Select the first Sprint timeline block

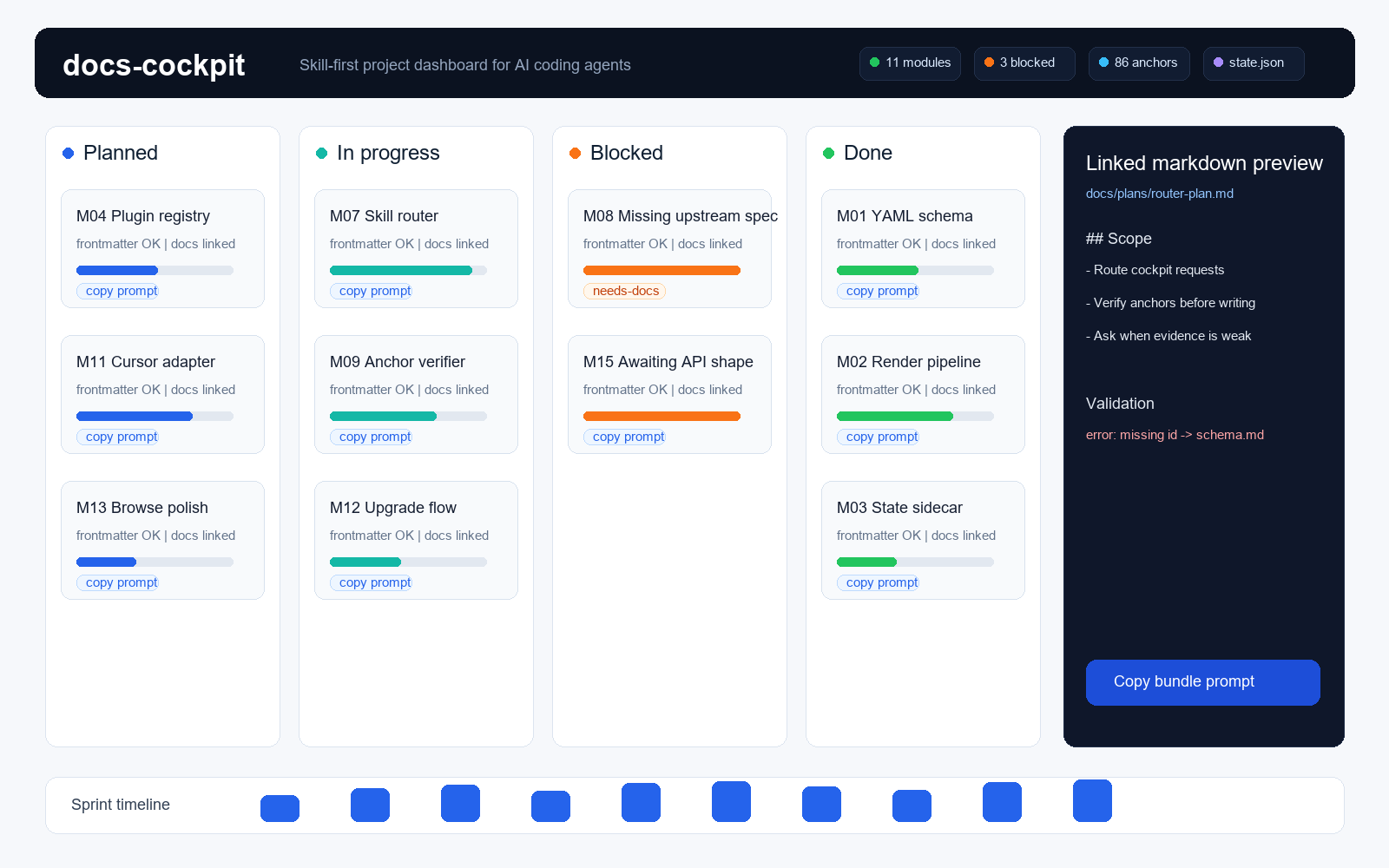pyautogui.click(x=280, y=808)
